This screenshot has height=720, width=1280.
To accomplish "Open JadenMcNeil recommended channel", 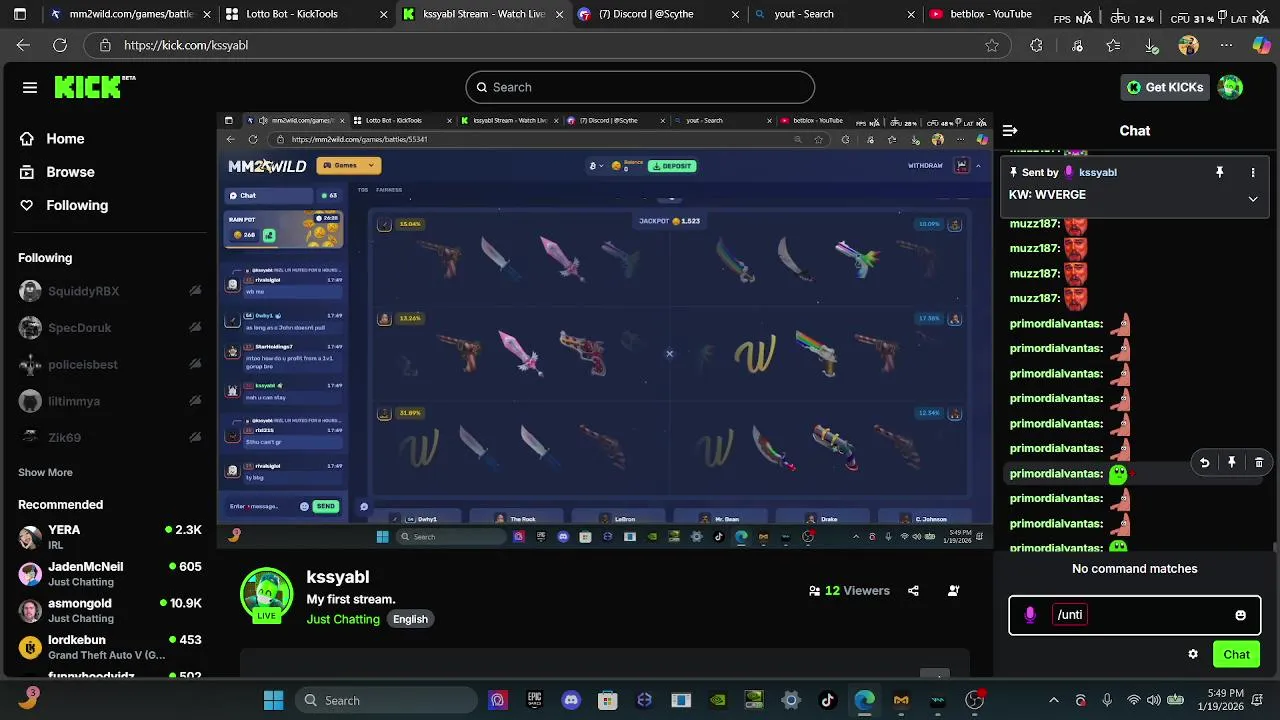I will click(110, 574).
